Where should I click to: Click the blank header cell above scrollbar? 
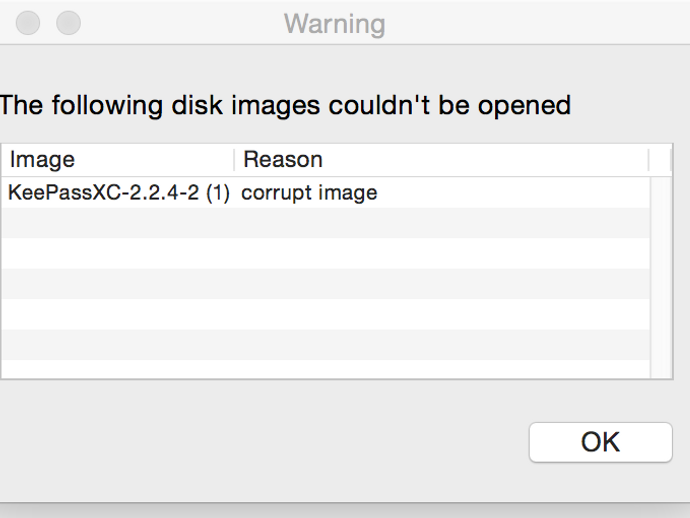click(x=661, y=160)
